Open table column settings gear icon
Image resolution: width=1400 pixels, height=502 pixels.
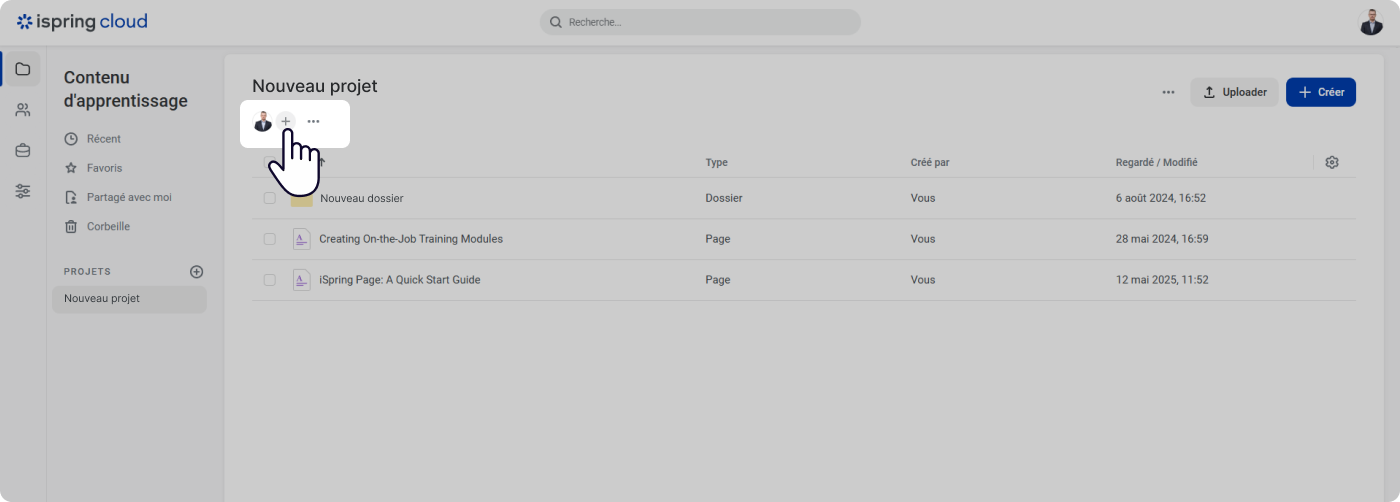click(x=1332, y=162)
